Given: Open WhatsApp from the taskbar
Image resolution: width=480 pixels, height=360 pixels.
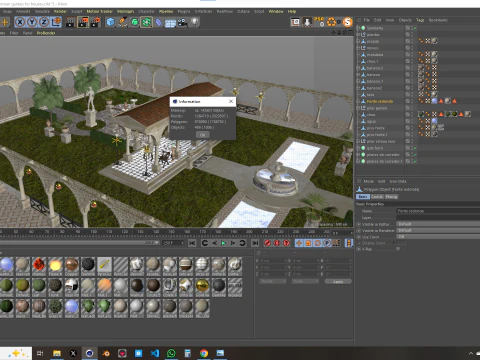Looking at the screenshot, I should pyautogui.click(x=171, y=353).
